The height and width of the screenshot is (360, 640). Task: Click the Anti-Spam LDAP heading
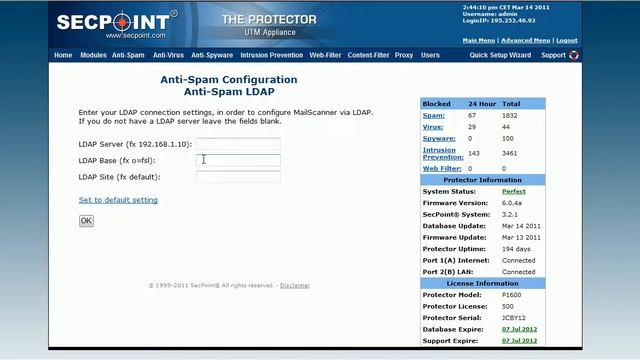pos(229,92)
